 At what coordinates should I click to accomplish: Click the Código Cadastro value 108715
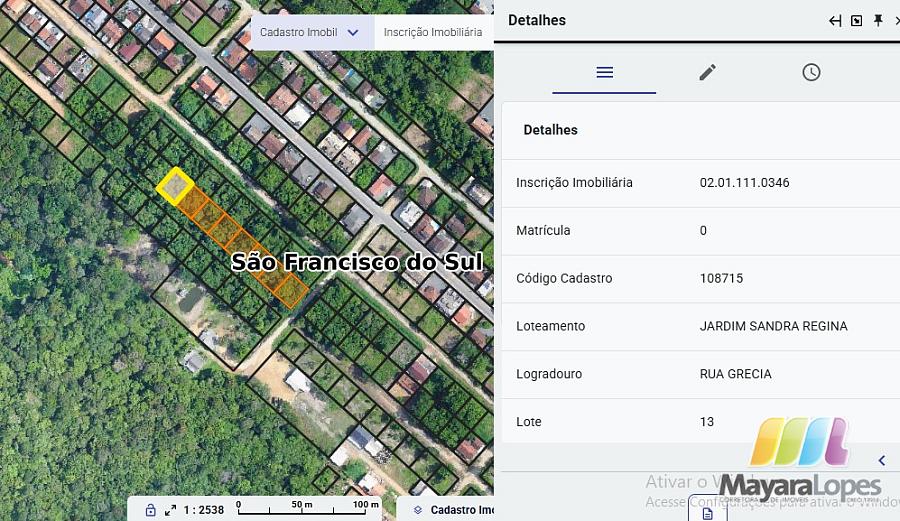tap(721, 278)
